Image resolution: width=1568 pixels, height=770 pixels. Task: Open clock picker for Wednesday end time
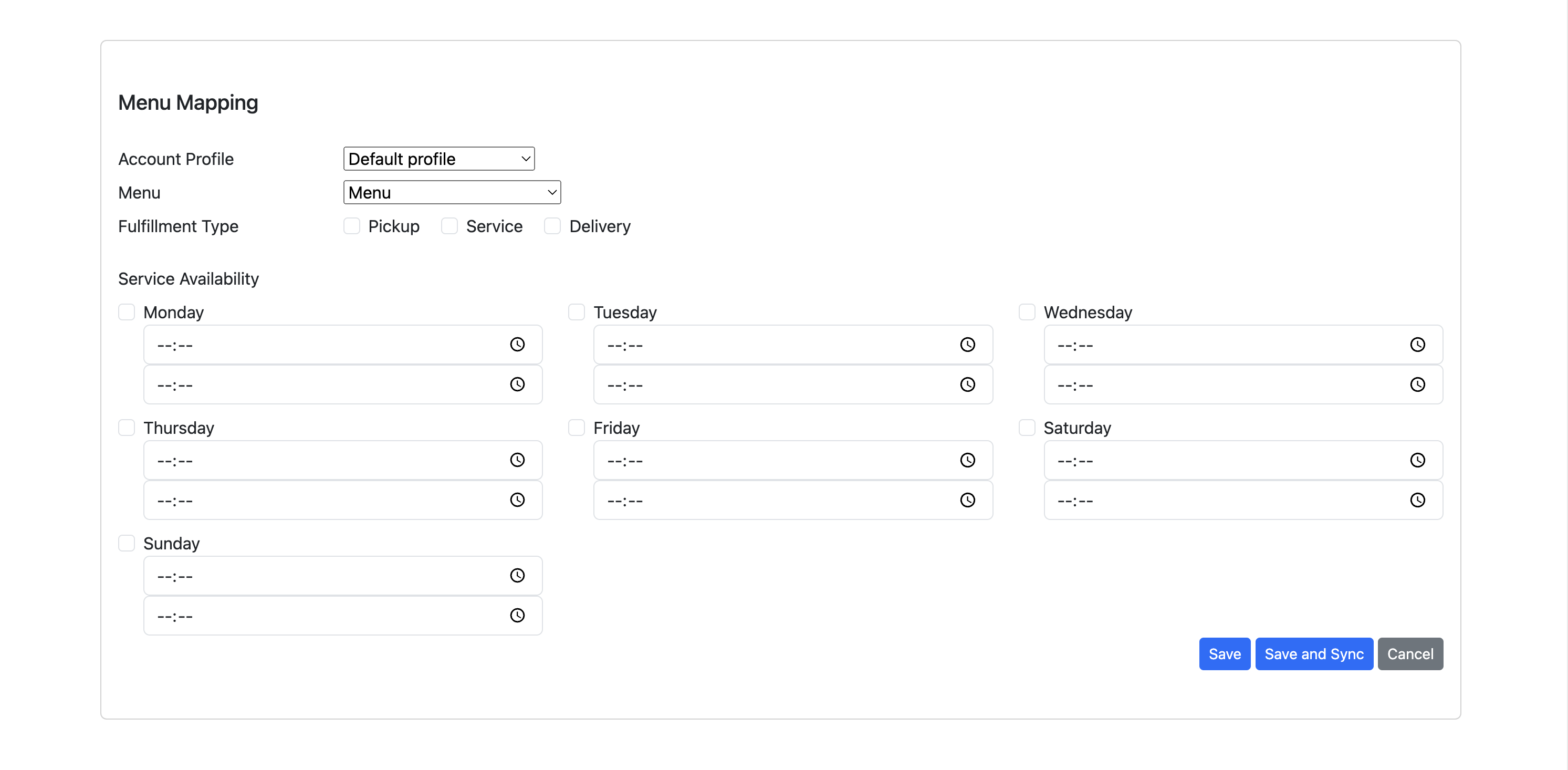pyautogui.click(x=1418, y=384)
